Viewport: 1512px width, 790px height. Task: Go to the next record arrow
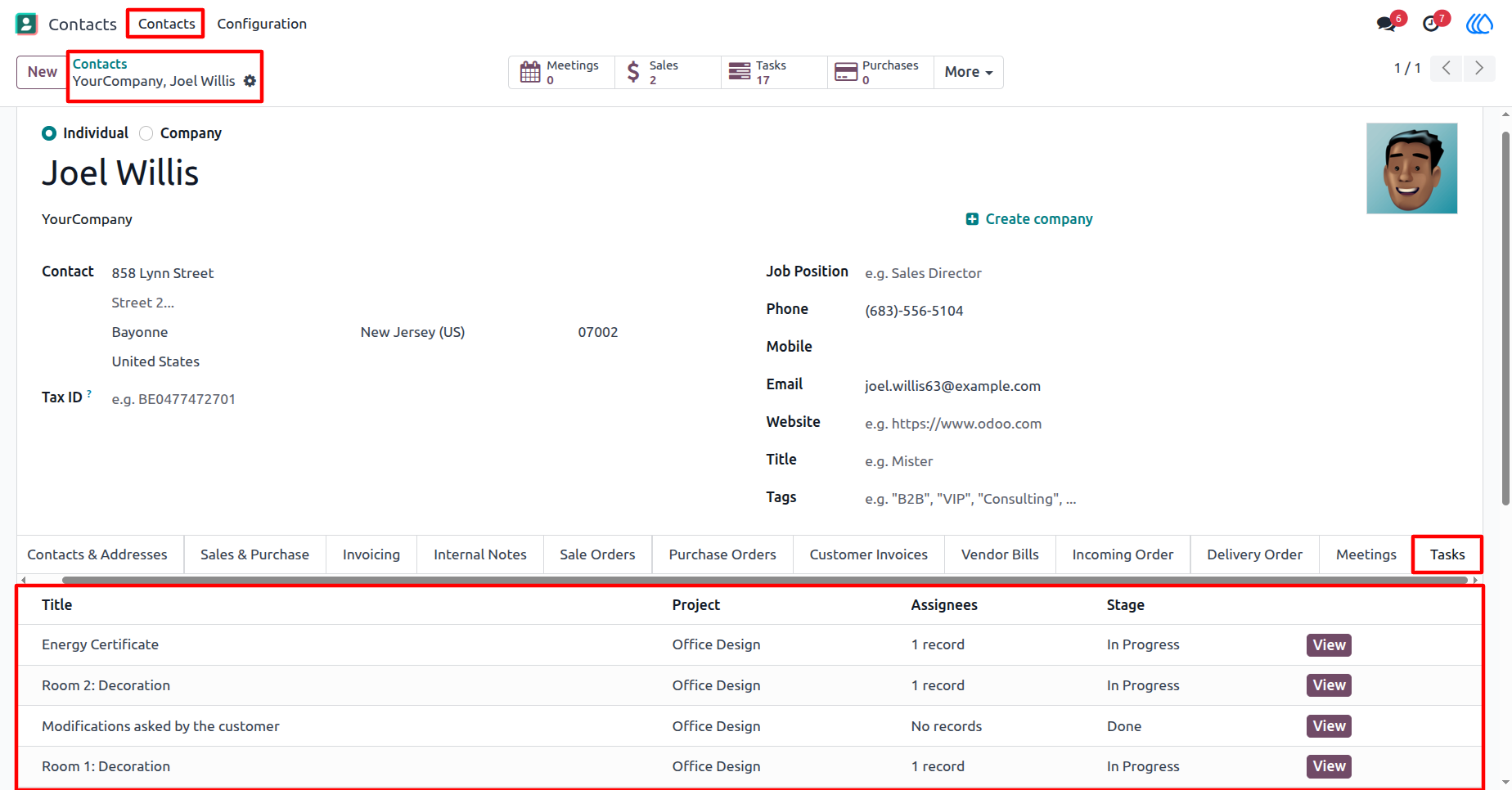tap(1479, 68)
